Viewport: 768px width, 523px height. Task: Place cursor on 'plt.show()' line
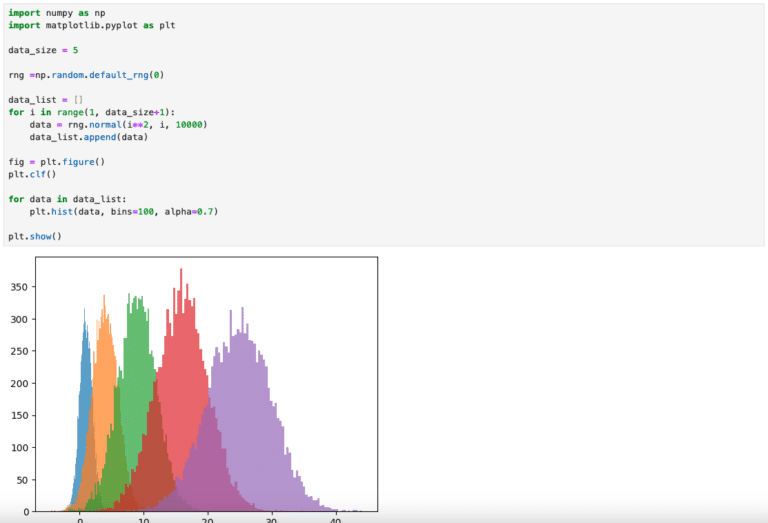[x=35, y=236]
